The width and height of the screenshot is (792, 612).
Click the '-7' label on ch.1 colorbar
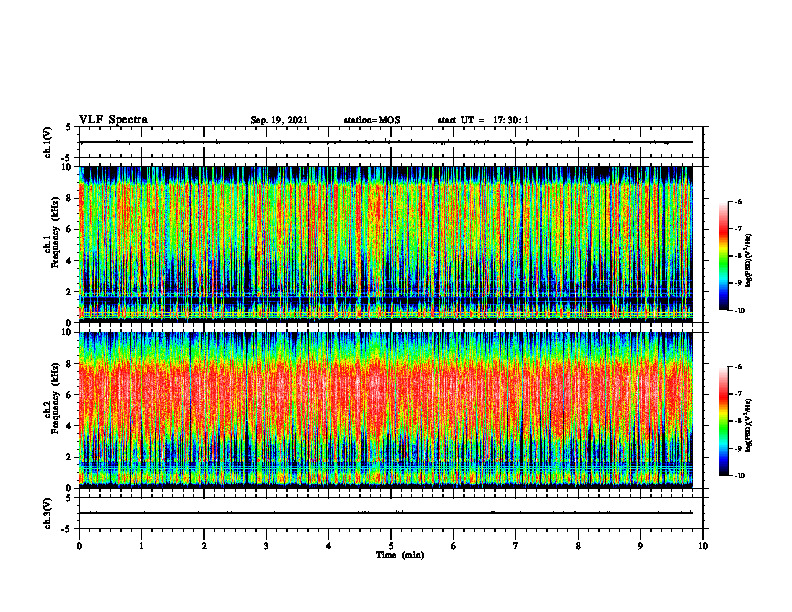click(738, 229)
